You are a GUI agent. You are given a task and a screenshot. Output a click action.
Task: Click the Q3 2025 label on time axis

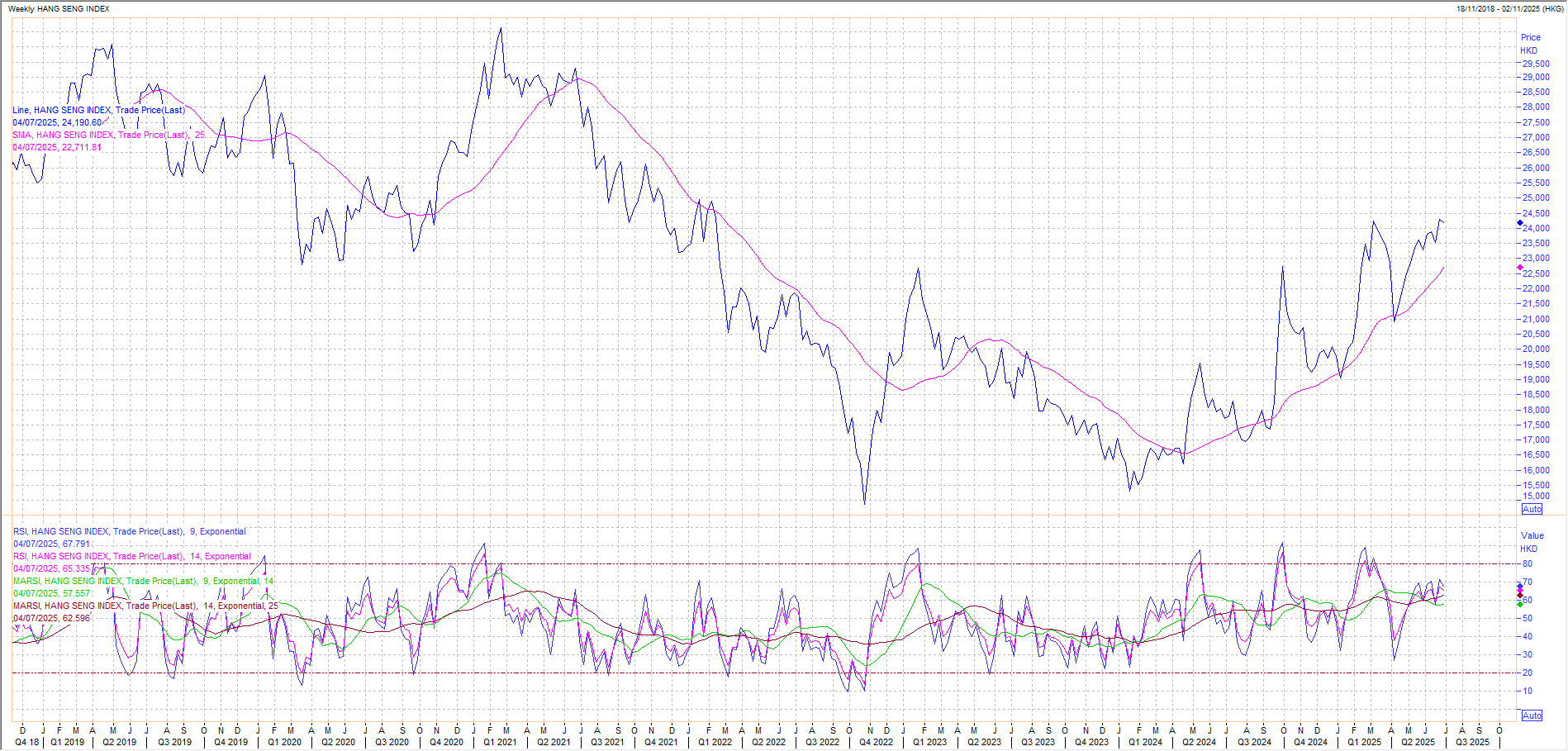[x=1473, y=742]
